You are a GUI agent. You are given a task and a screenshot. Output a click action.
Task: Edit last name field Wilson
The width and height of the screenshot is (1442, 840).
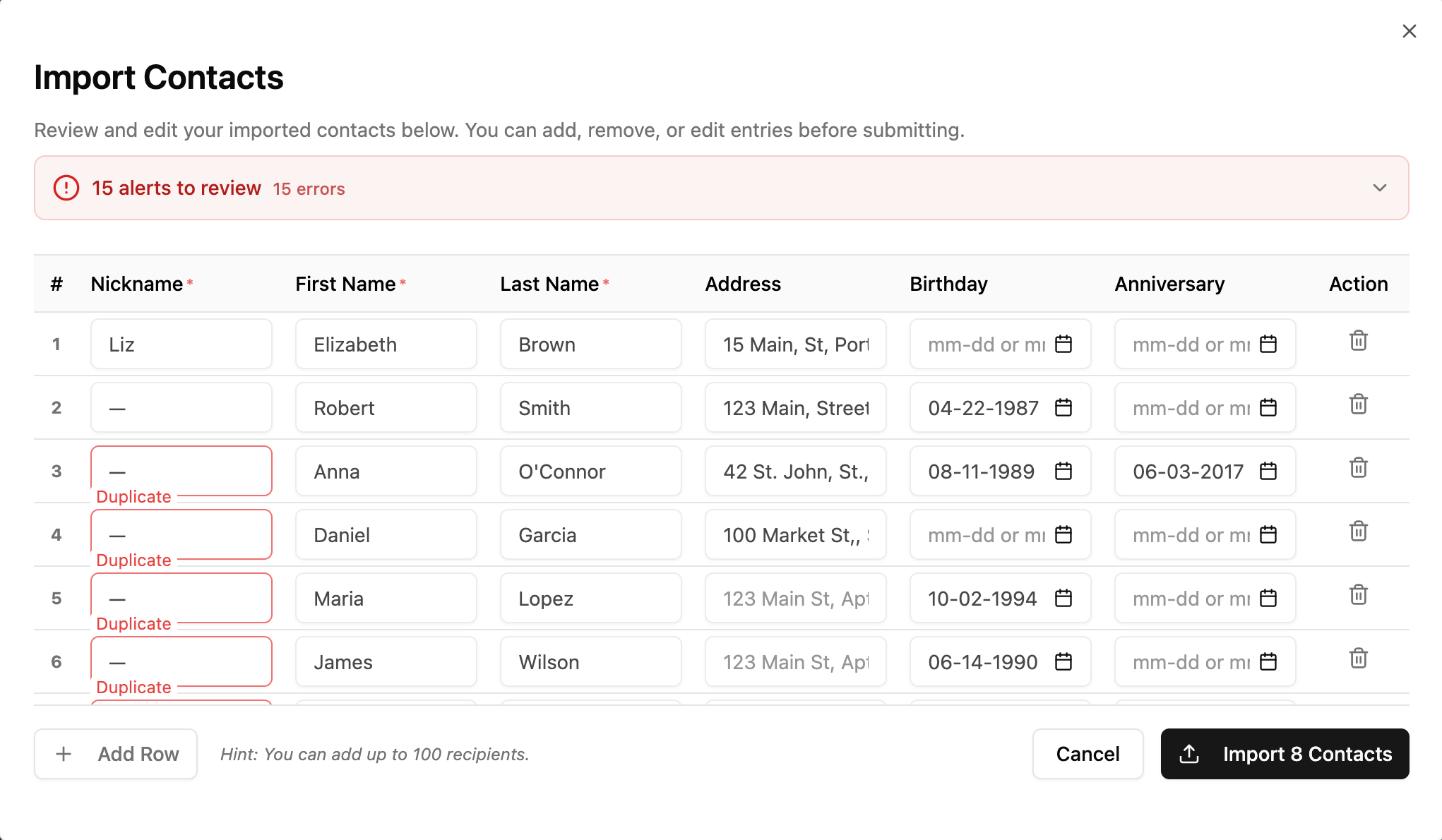tap(591, 661)
